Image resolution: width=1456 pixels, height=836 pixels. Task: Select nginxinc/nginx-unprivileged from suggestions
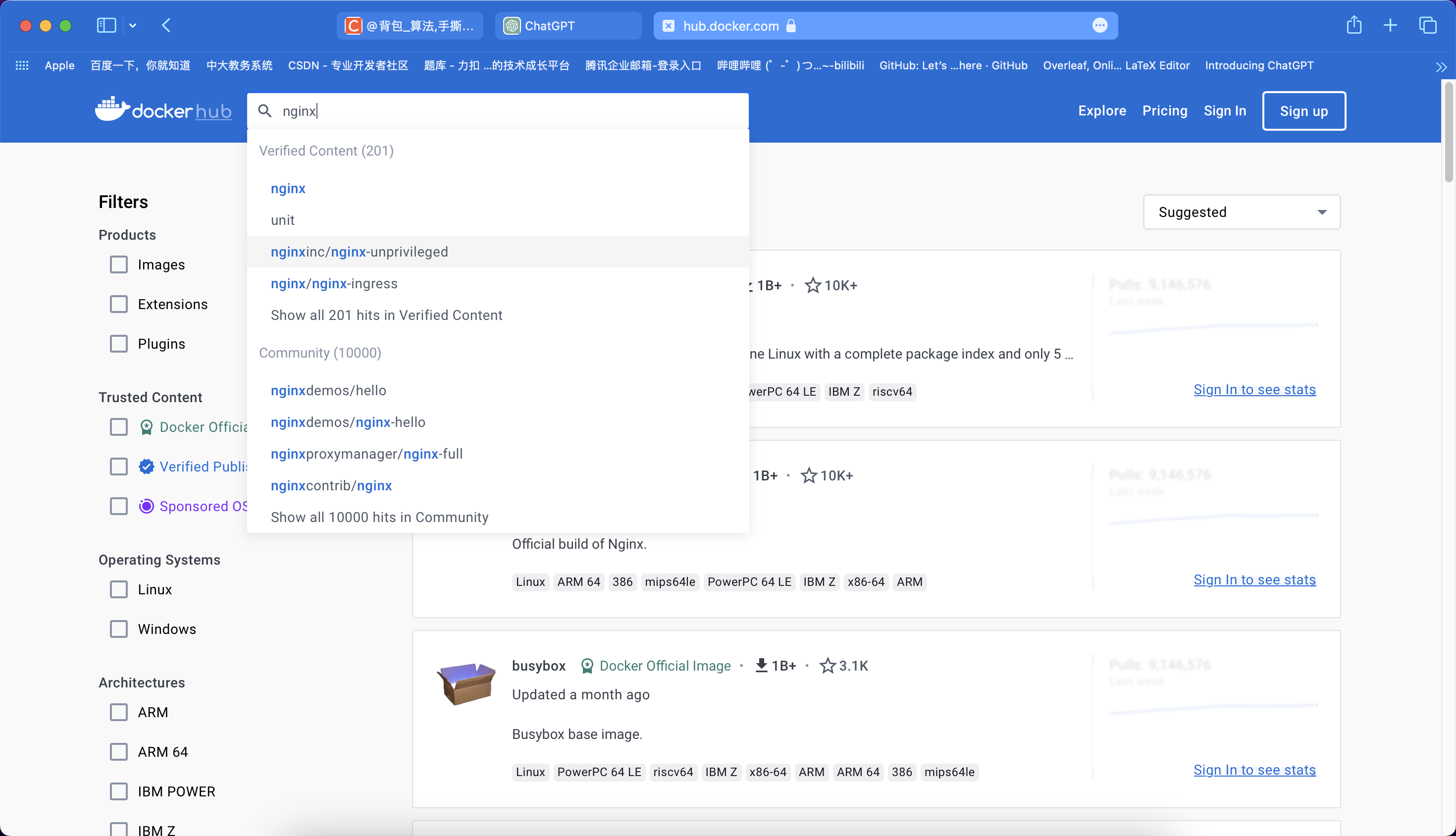[x=360, y=252]
